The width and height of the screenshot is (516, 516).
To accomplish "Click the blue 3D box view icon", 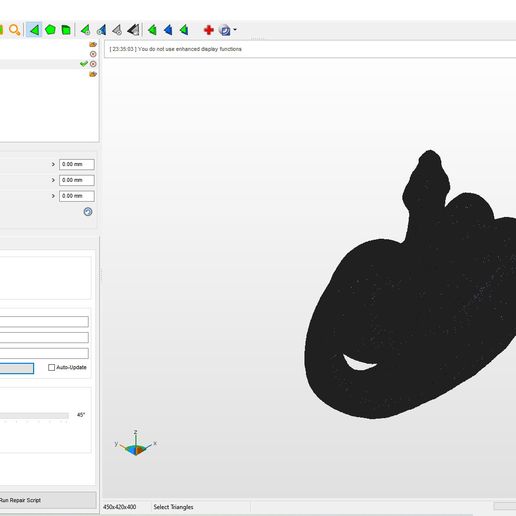I will pyautogui.click(x=225, y=30).
